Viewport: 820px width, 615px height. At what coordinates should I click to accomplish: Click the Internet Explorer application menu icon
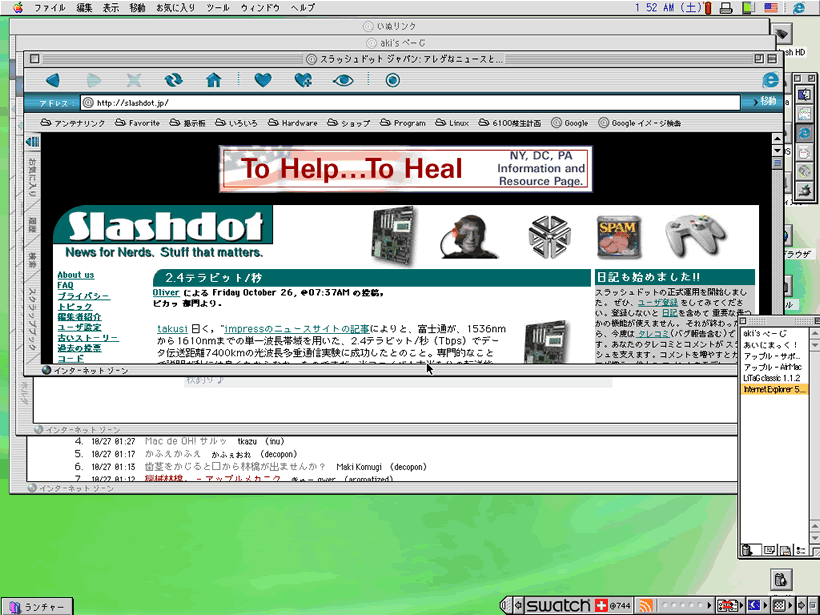pos(799,7)
